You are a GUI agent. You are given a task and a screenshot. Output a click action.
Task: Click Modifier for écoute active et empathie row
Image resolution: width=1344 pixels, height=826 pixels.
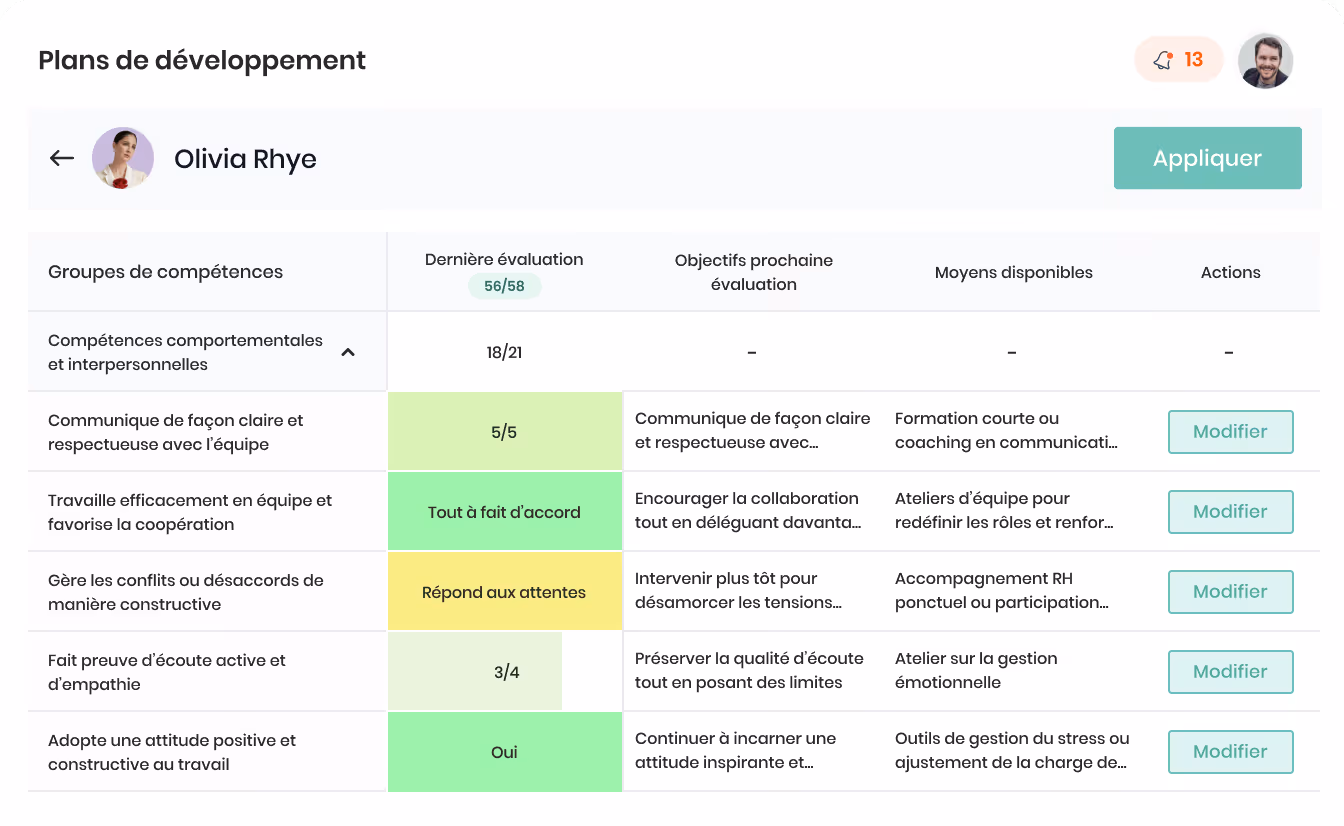click(1230, 672)
